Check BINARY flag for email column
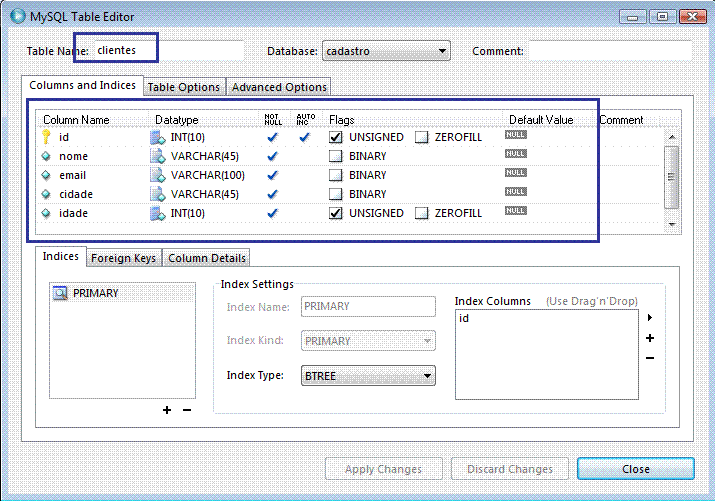The width and height of the screenshot is (715, 501). point(336,176)
